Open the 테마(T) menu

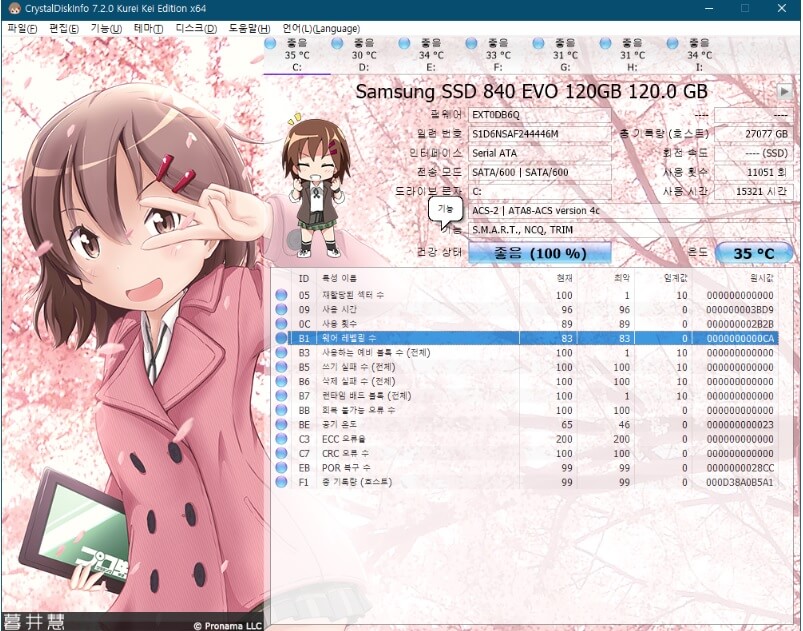click(148, 29)
